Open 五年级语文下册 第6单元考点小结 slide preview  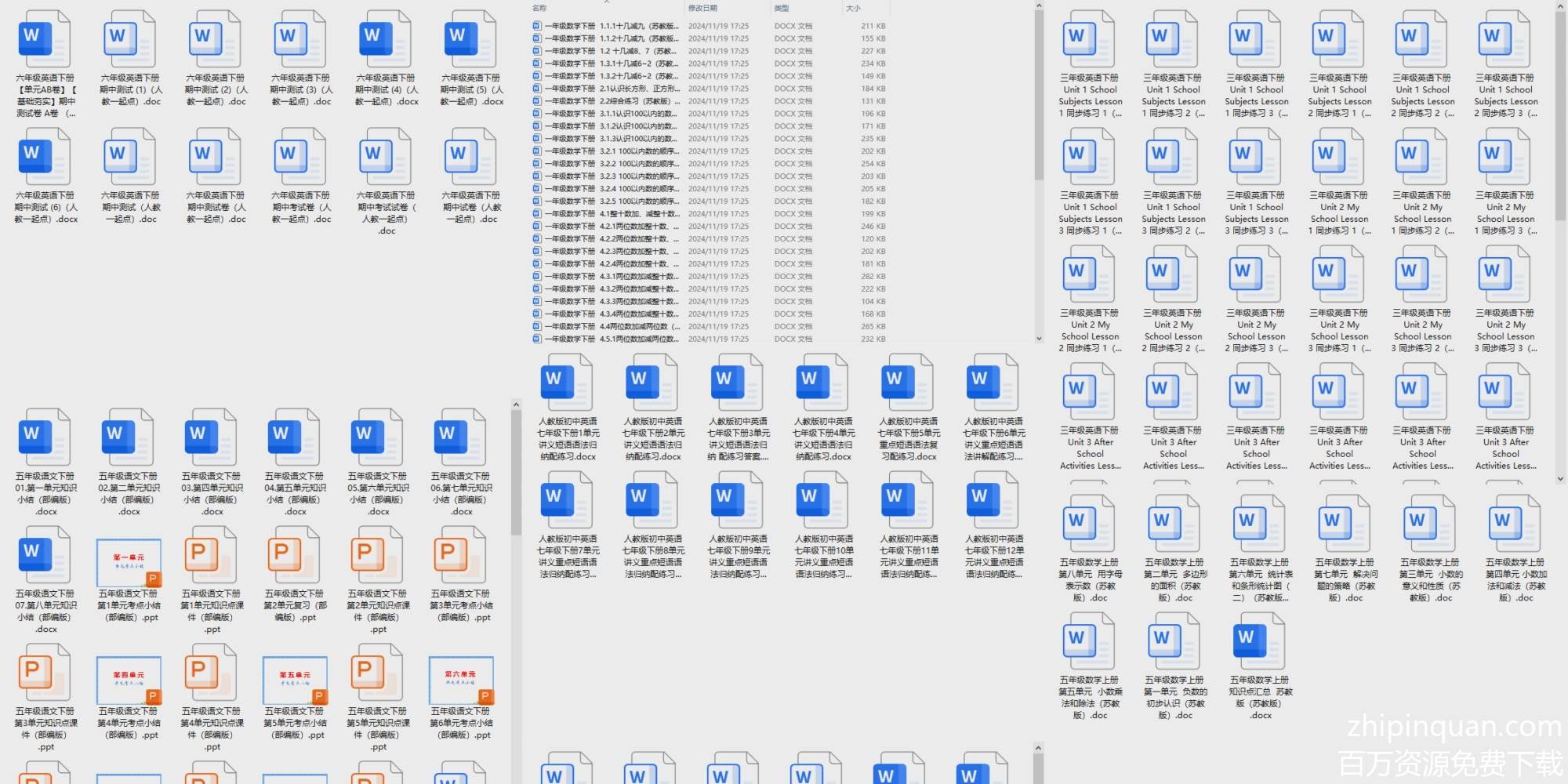pos(461,681)
